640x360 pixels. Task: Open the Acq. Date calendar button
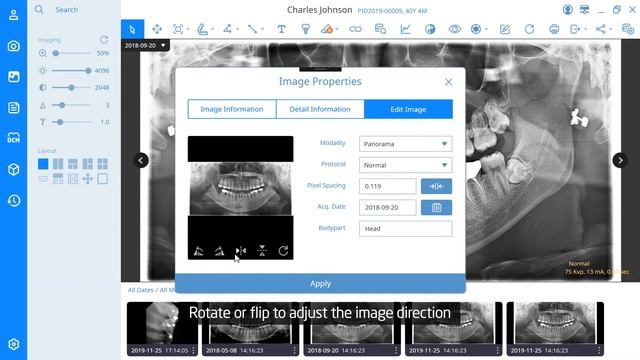point(436,207)
